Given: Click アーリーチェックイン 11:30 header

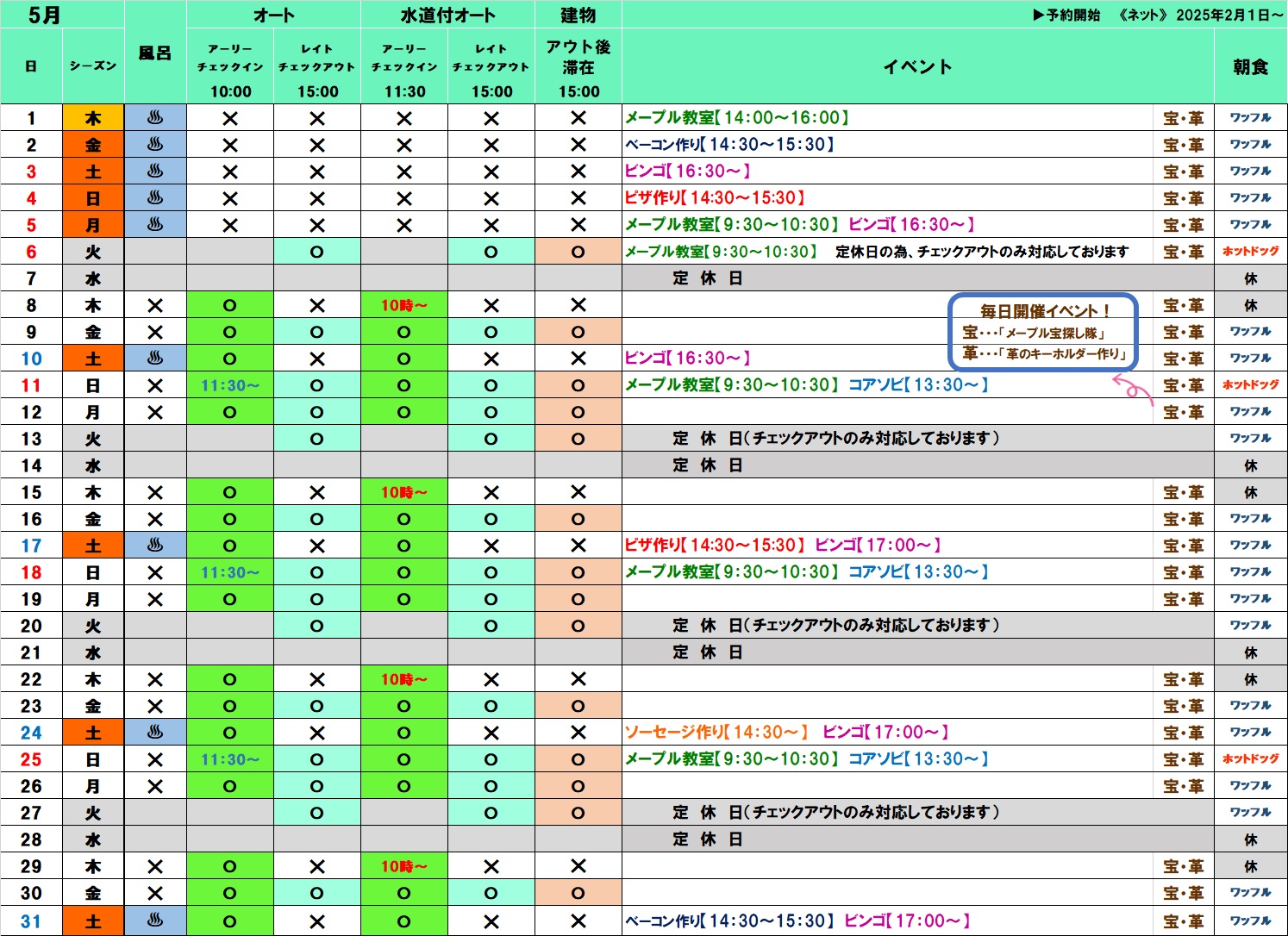Looking at the screenshot, I should pos(404,69).
